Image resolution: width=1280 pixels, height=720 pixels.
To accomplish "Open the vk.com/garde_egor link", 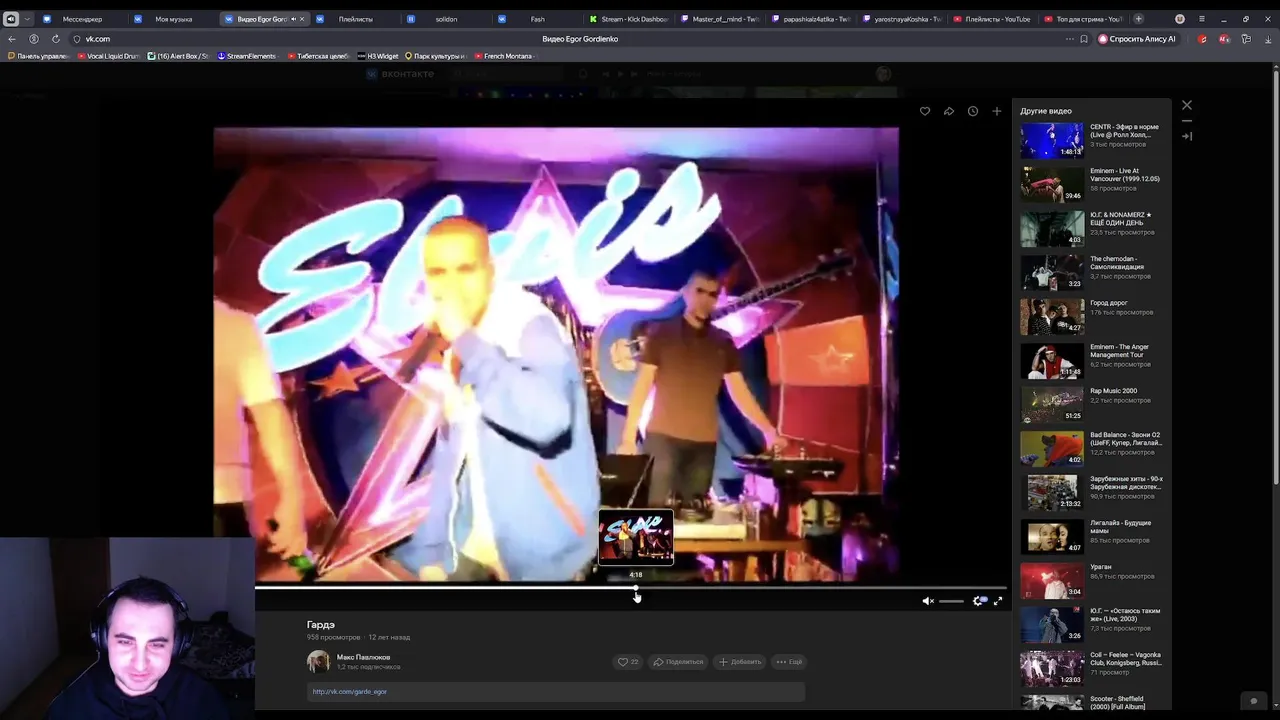I will (349, 691).
